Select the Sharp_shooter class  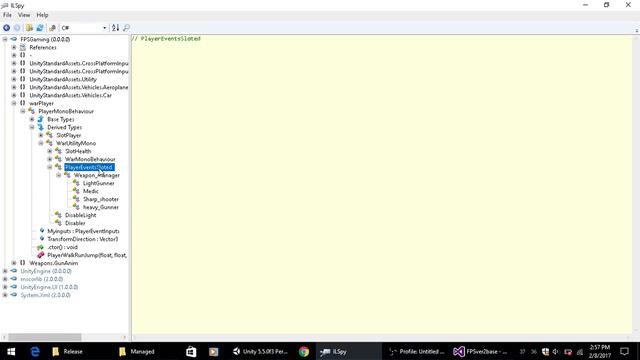click(101, 199)
